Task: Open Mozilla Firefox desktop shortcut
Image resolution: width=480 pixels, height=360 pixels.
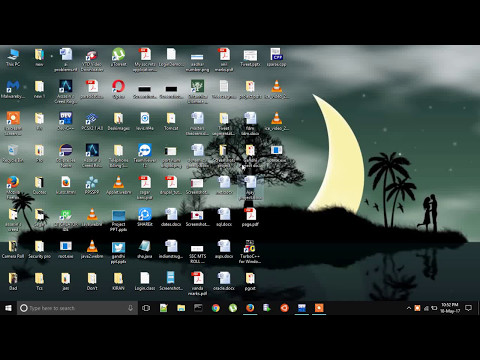Action: [13, 188]
